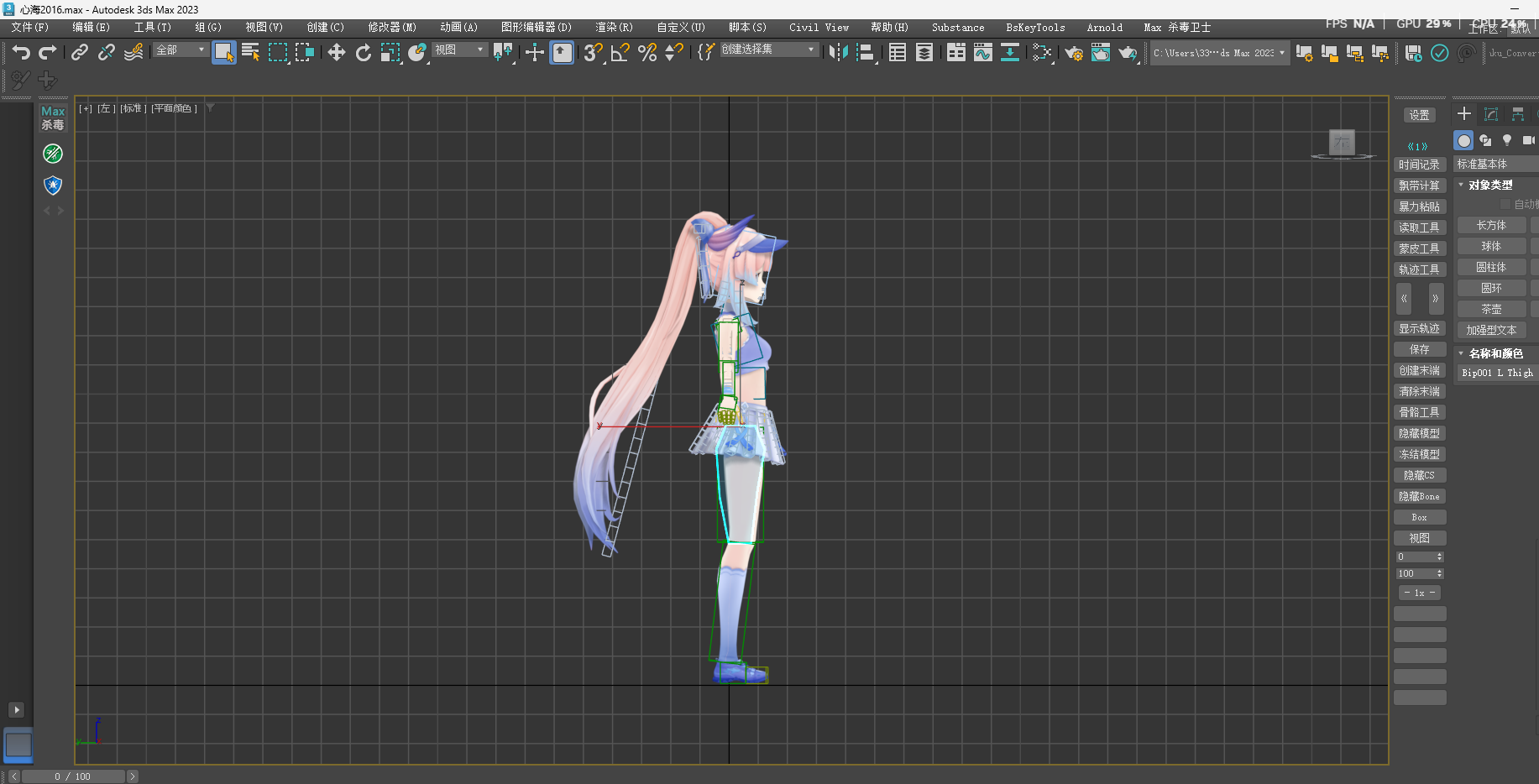Click the Undo arrow icon
1539x784 pixels.
pos(21,53)
